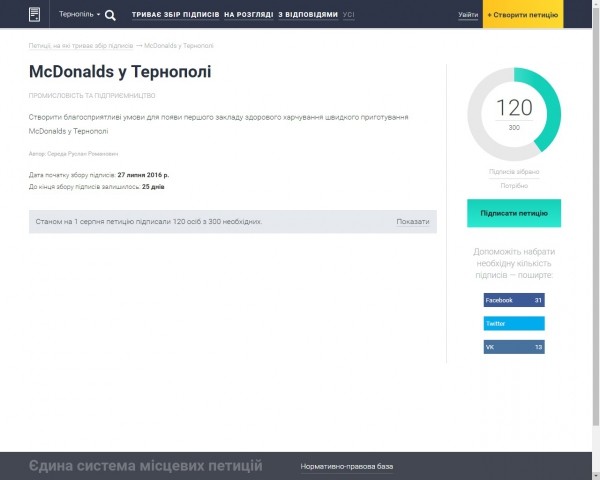The image size is (600, 480).
Task: Click the McDonalds у Тернополі heading
Action: [120, 72]
